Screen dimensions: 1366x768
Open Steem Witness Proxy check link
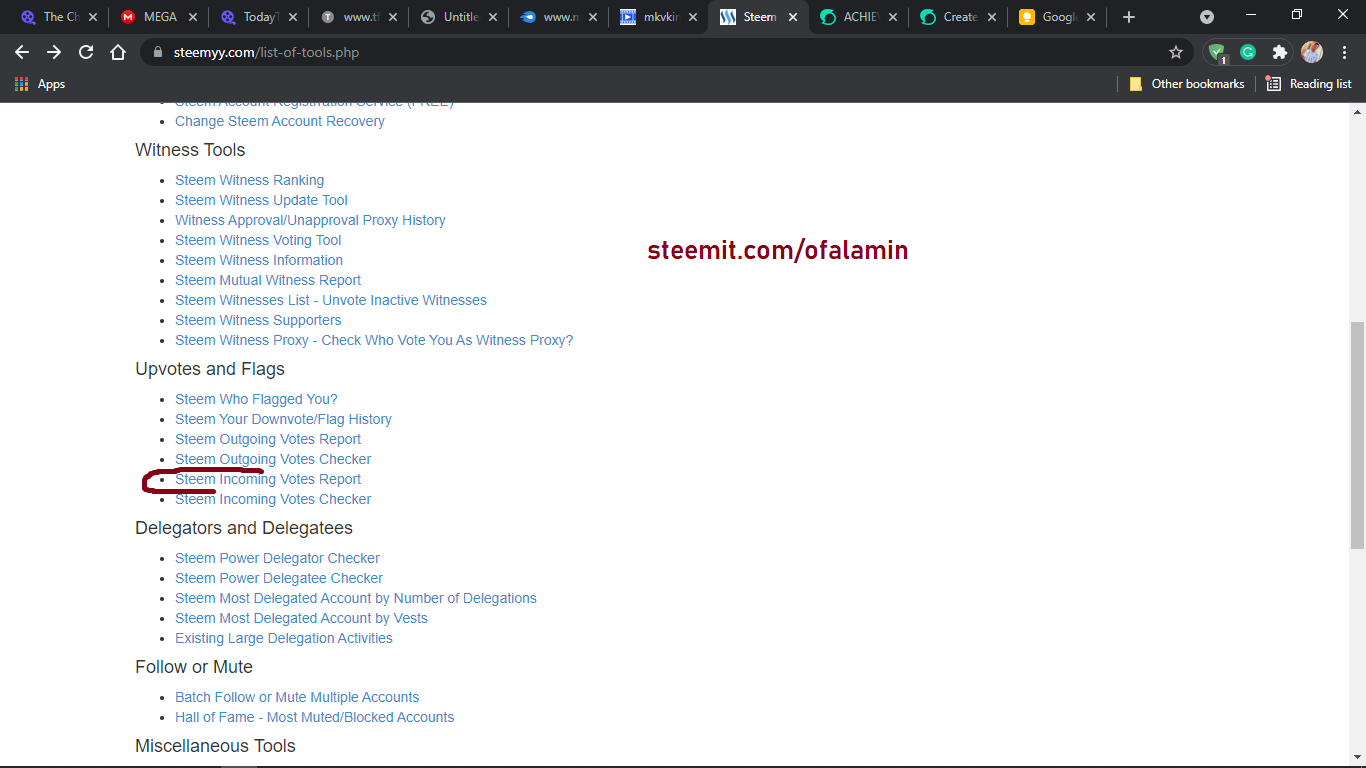pos(374,340)
